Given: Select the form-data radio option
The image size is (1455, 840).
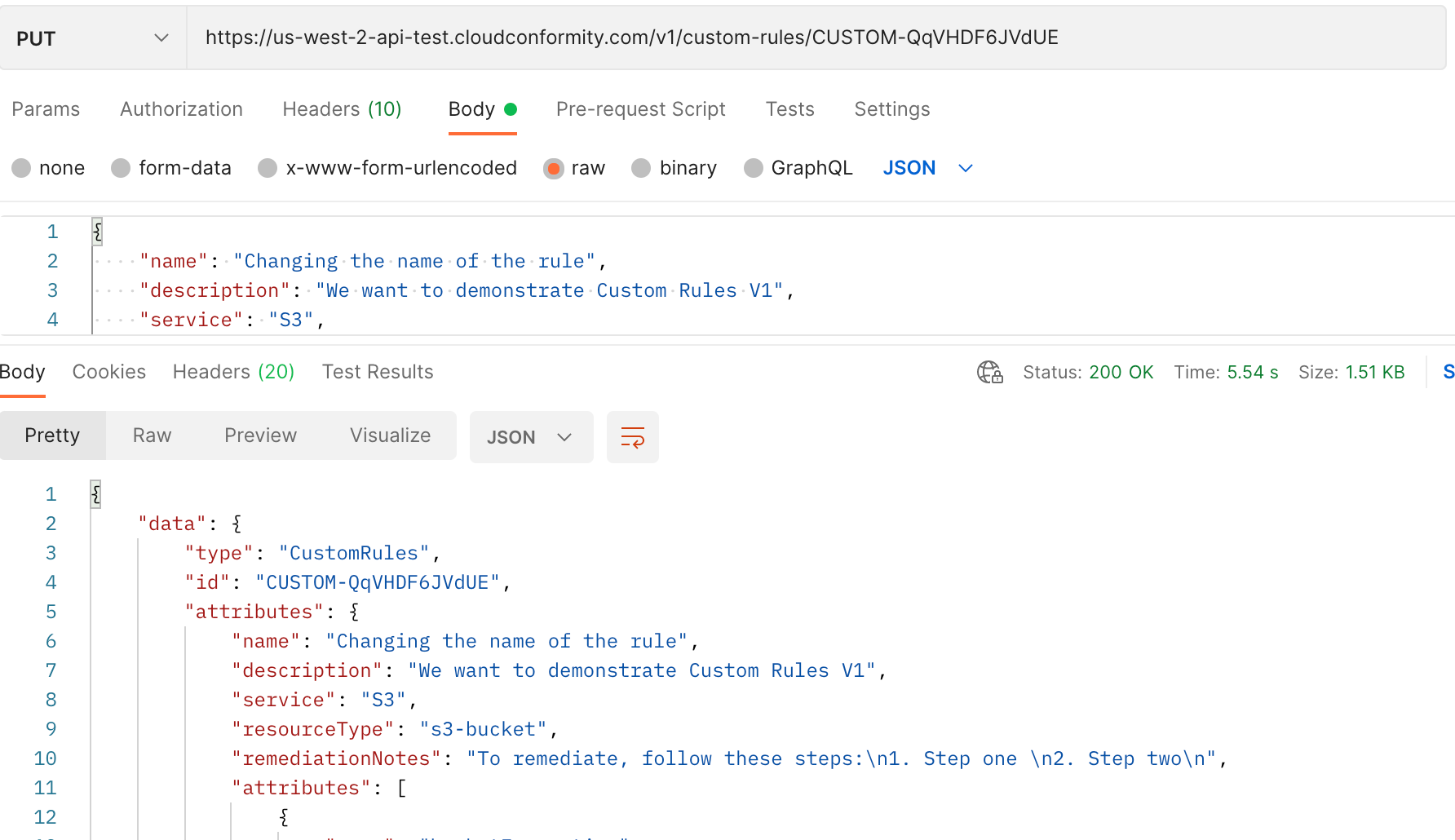Looking at the screenshot, I should click(122, 168).
